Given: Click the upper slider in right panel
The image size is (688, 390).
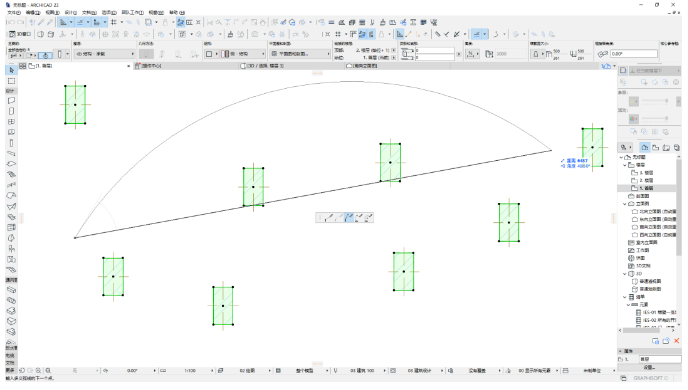Looking at the screenshot, I should point(655,101).
